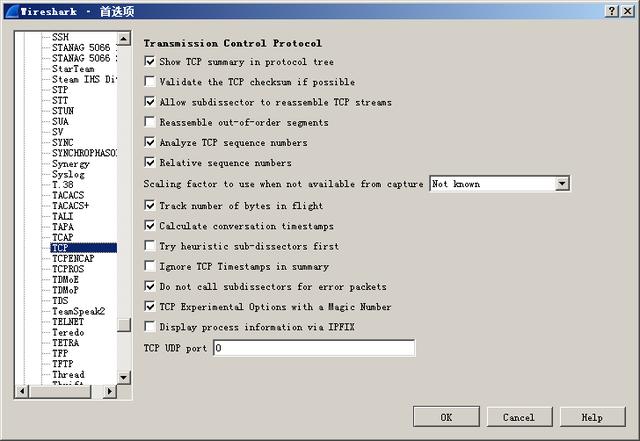Image resolution: width=640 pixels, height=441 pixels.
Task: Enable Reassemble out-of-order segments
Action: pos(150,122)
